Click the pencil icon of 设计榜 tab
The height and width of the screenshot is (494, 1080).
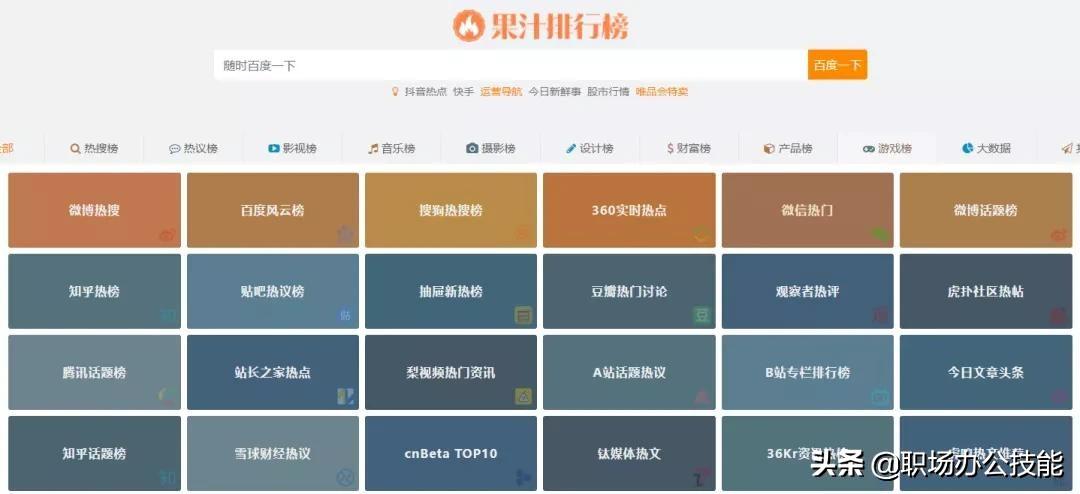(x=571, y=148)
